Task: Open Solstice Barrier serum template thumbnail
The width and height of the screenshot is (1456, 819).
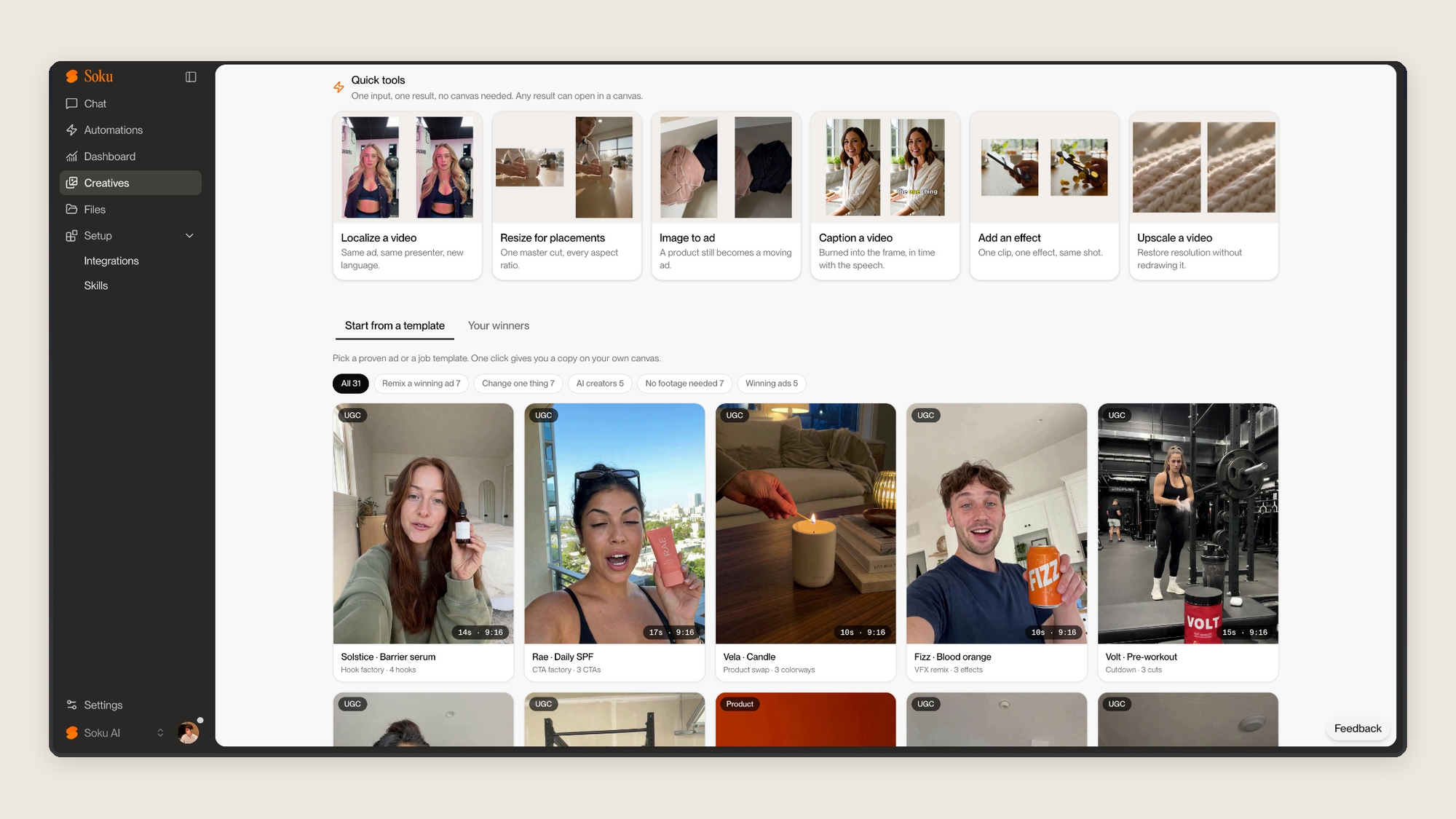Action: (x=424, y=523)
